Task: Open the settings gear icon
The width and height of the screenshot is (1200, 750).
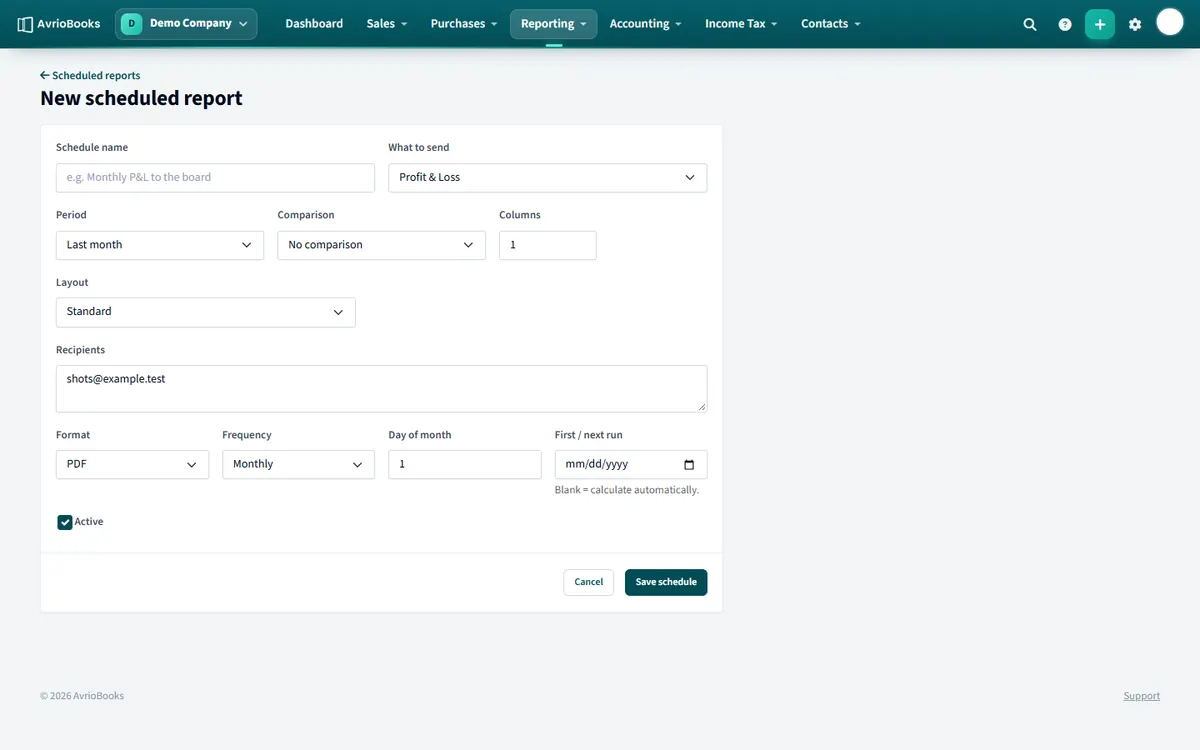Action: 1135,24
